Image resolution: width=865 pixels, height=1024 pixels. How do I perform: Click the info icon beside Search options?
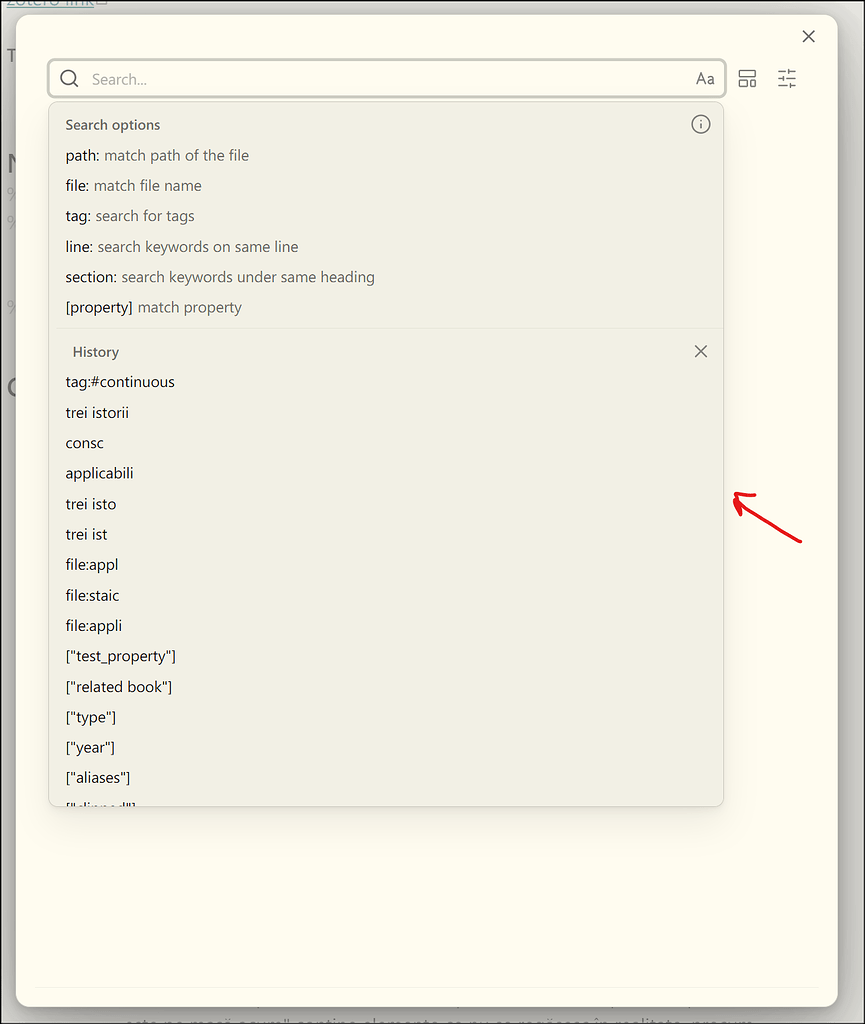coord(700,124)
